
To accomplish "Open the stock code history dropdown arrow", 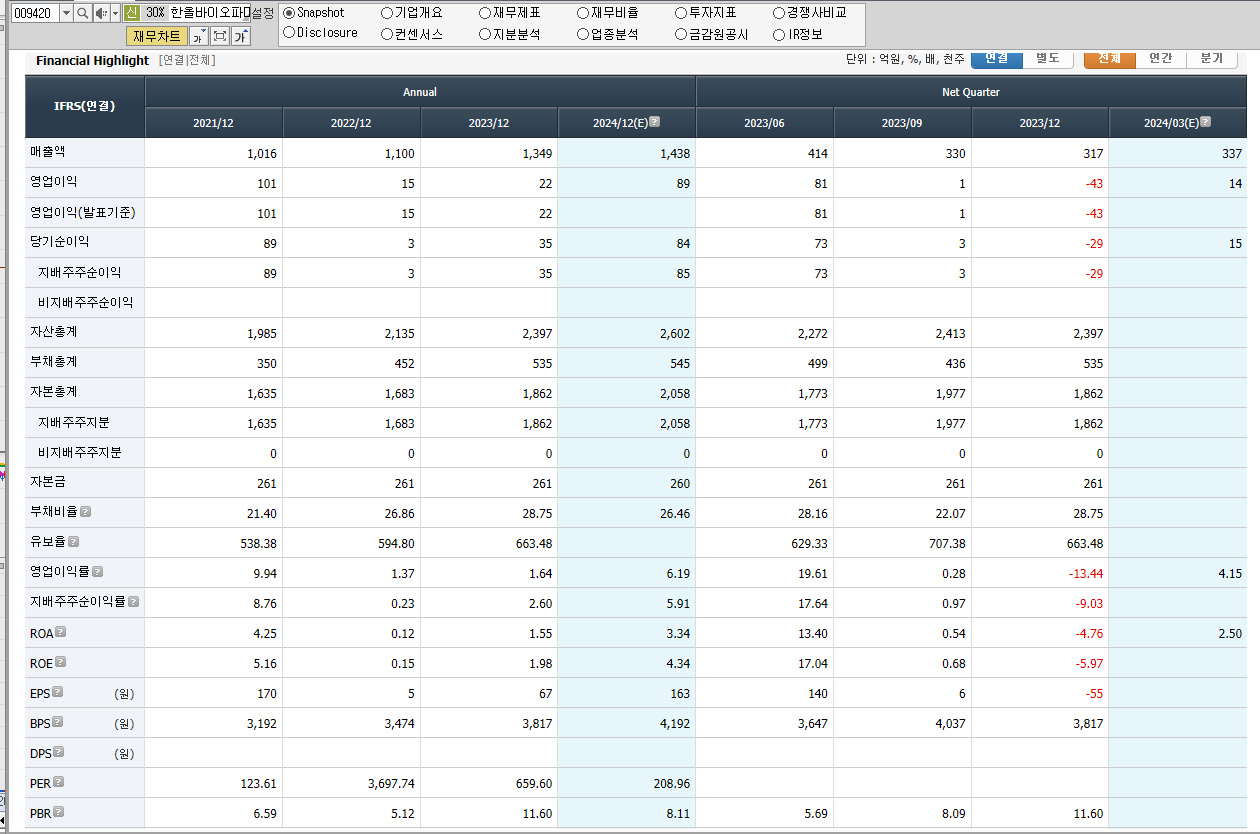I will coord(66,13).
